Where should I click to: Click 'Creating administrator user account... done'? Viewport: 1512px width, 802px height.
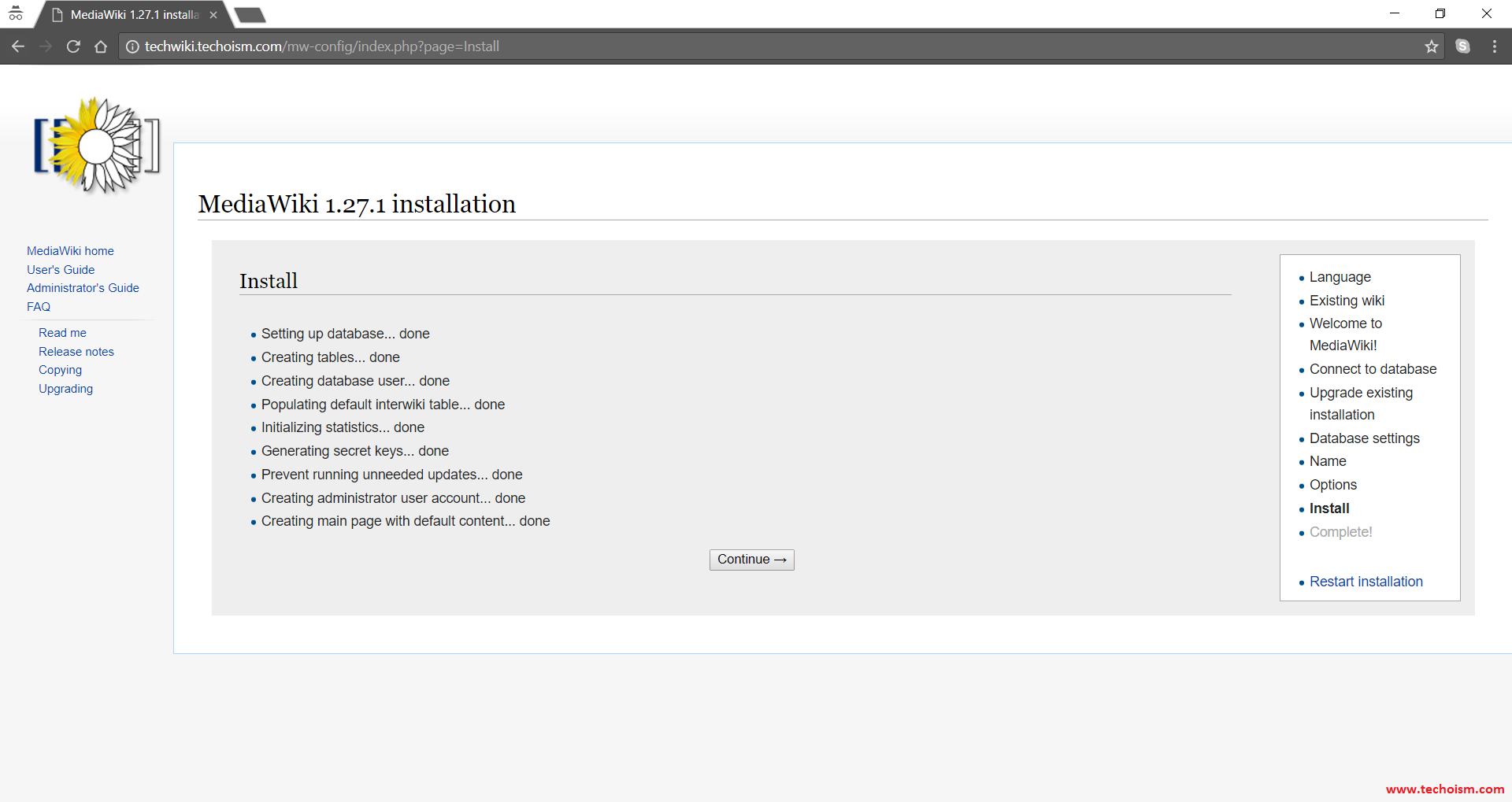click(x=393, y=498)
